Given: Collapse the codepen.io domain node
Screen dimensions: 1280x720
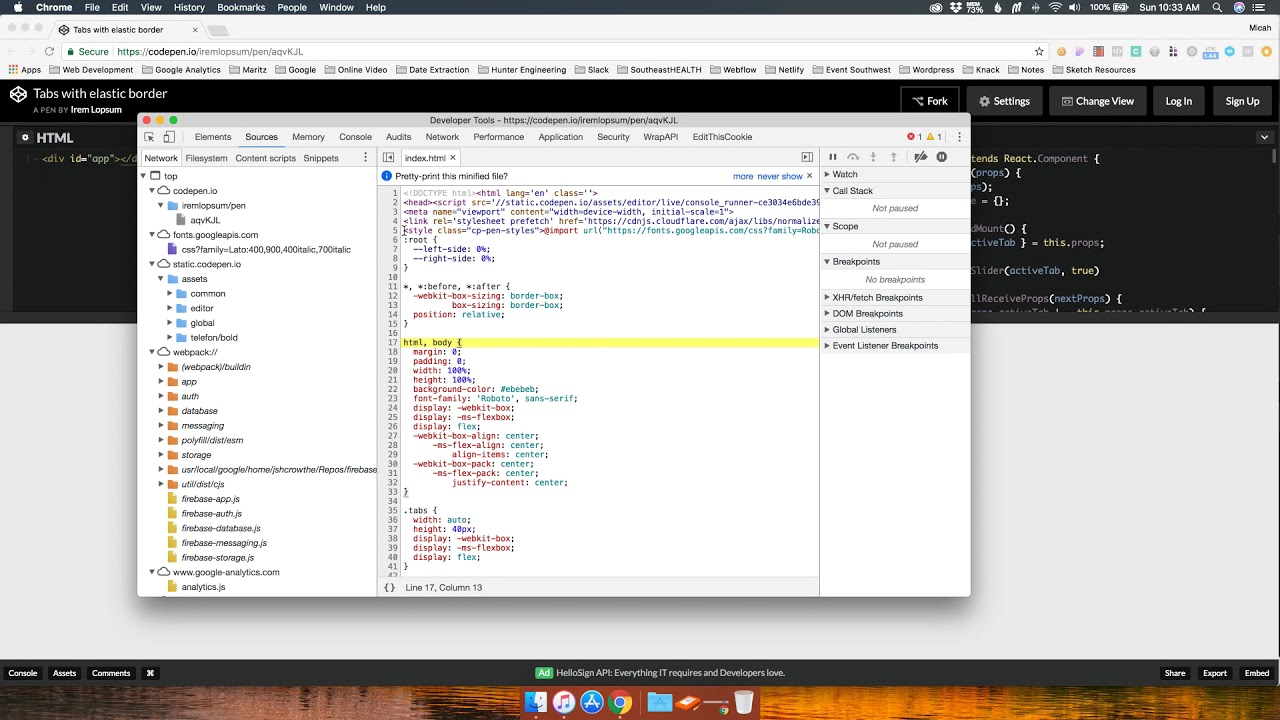Looking at the screenshot, I should pos(152,191).
